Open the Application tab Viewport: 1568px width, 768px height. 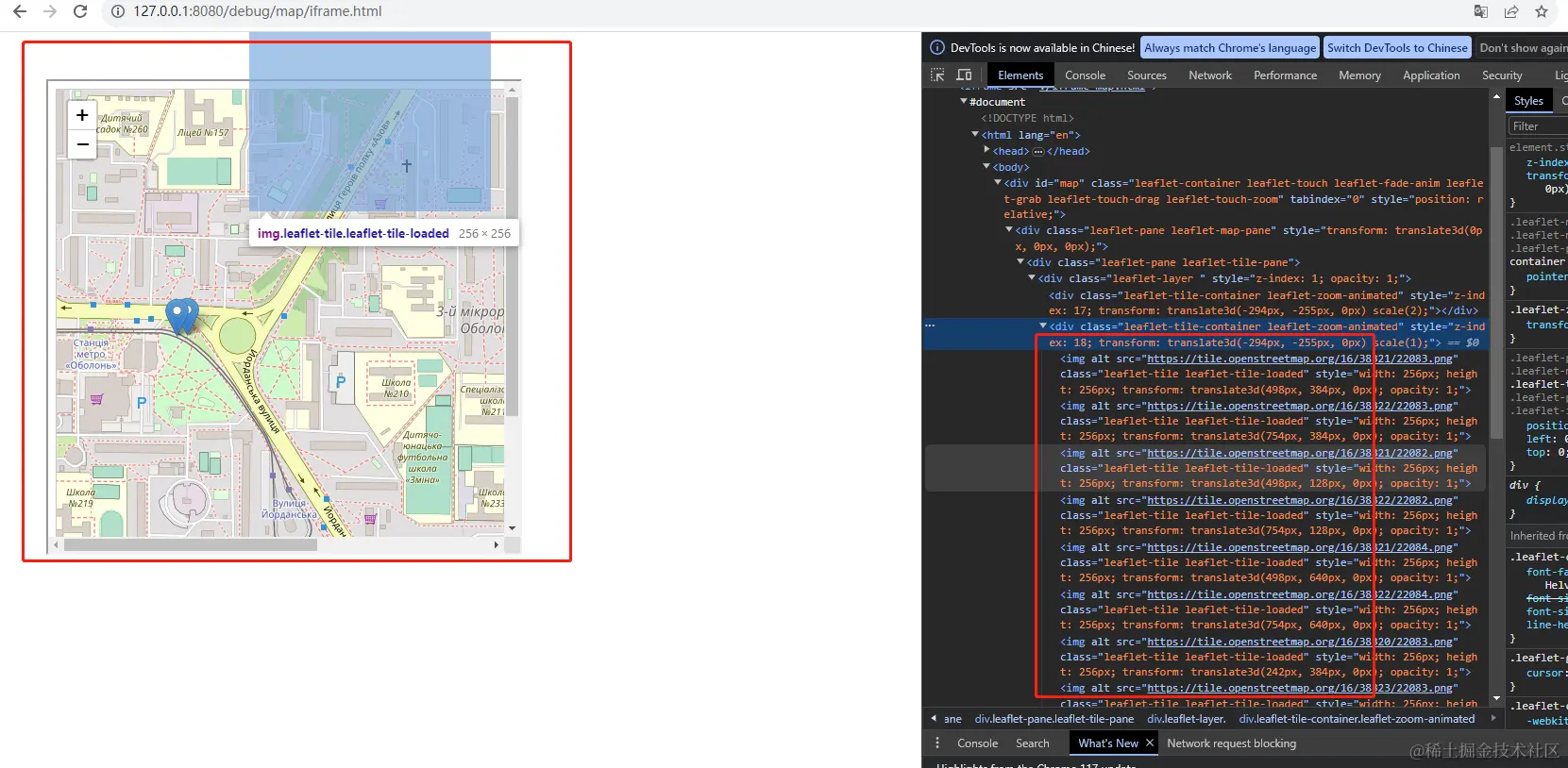[x=1431, y=75]
